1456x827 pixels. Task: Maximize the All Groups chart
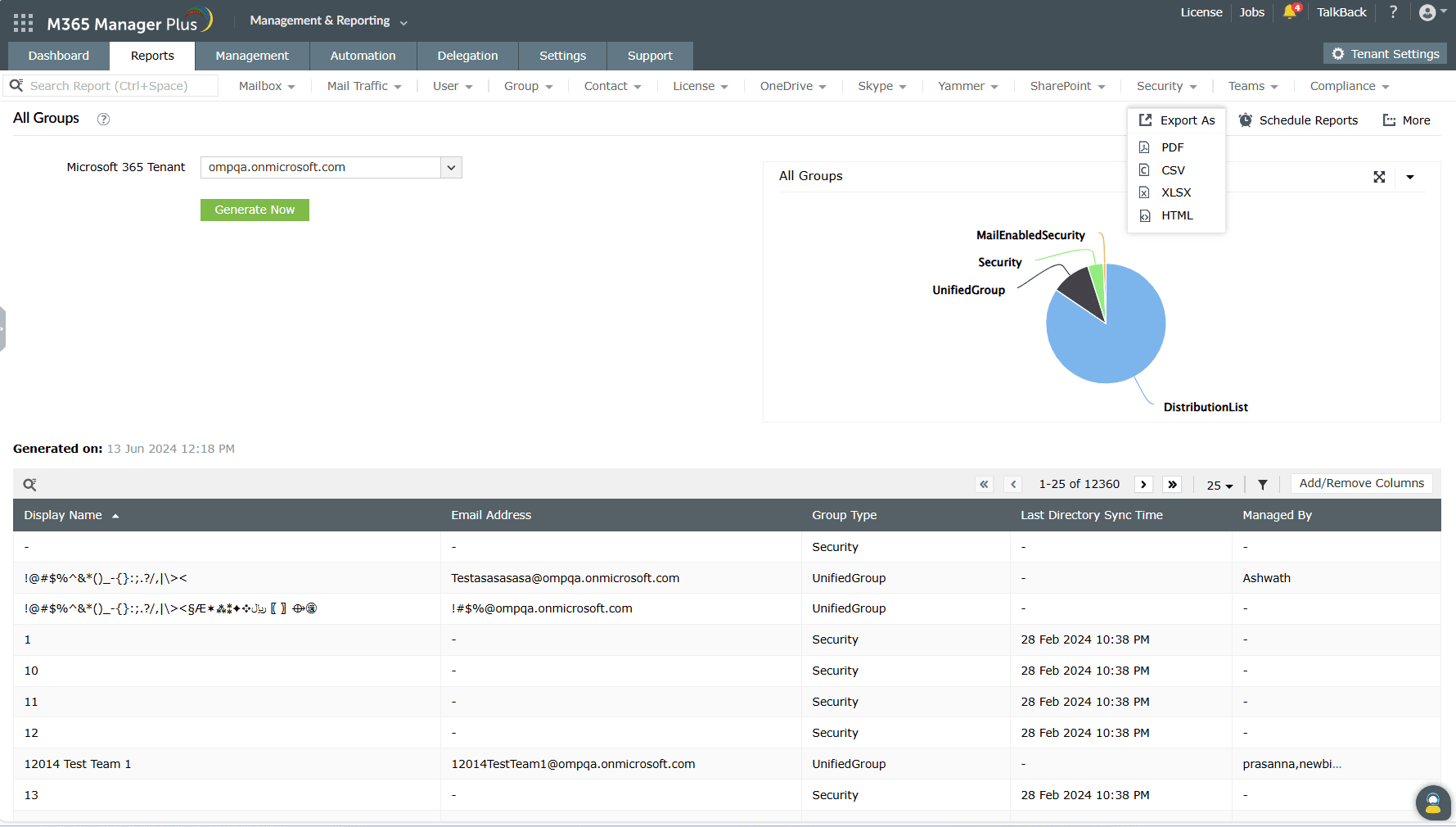click(x=1379, y=177)
